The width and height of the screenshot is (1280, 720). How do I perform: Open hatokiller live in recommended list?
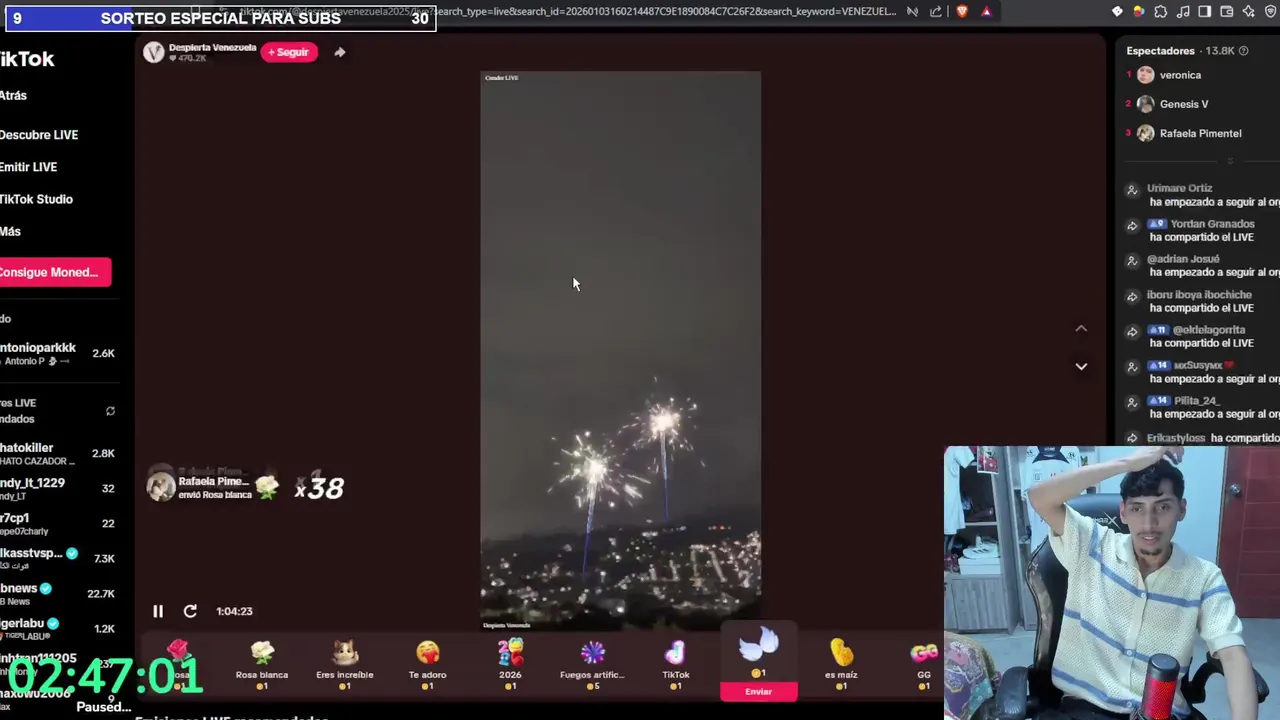tap(58, 453)
